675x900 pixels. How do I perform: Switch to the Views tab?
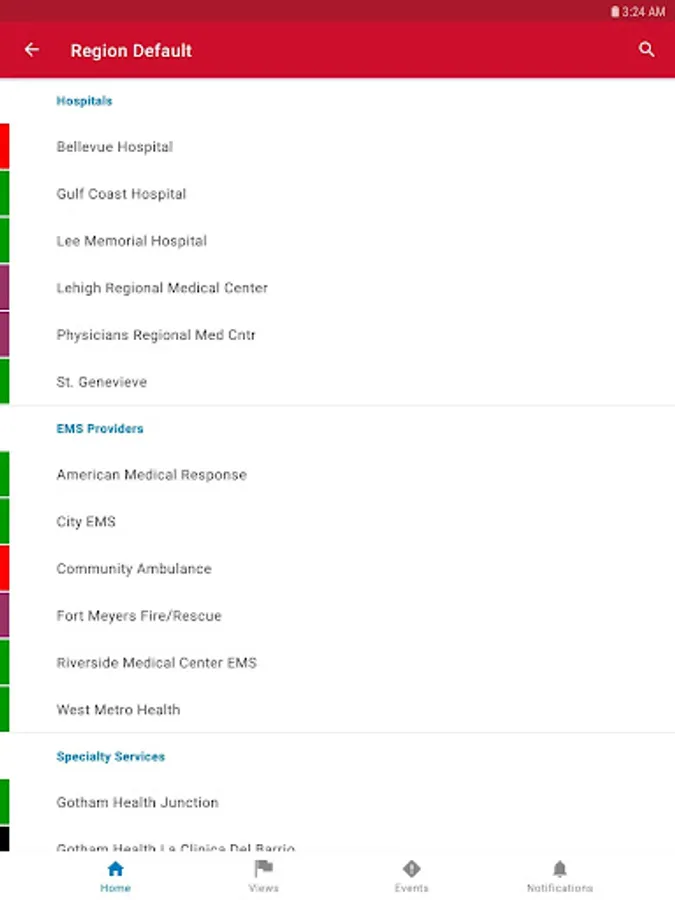pyautogui.click(x=263, y=876)
